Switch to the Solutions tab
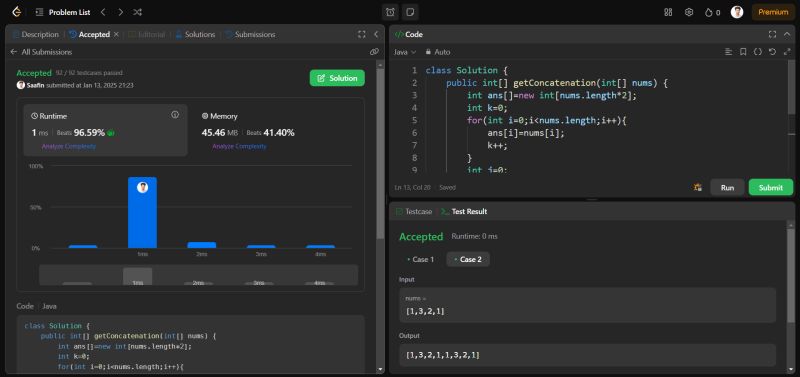The width and height of the screenshot is (800, 377). tap(195, 35)
